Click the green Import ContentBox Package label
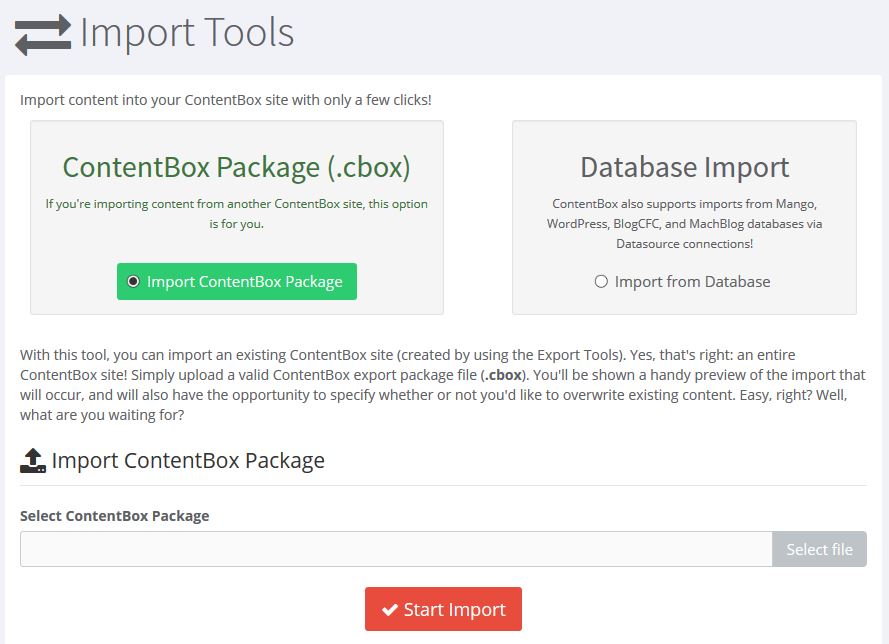 tap(244, 282)
